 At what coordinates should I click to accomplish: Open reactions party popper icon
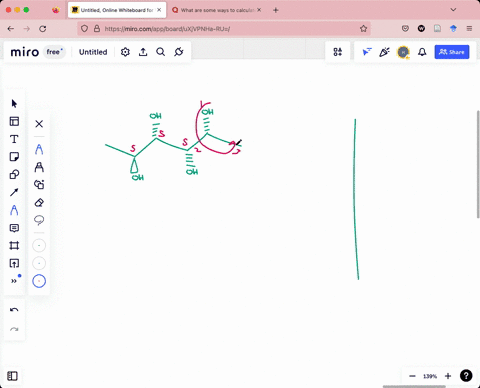pos(384,52)
